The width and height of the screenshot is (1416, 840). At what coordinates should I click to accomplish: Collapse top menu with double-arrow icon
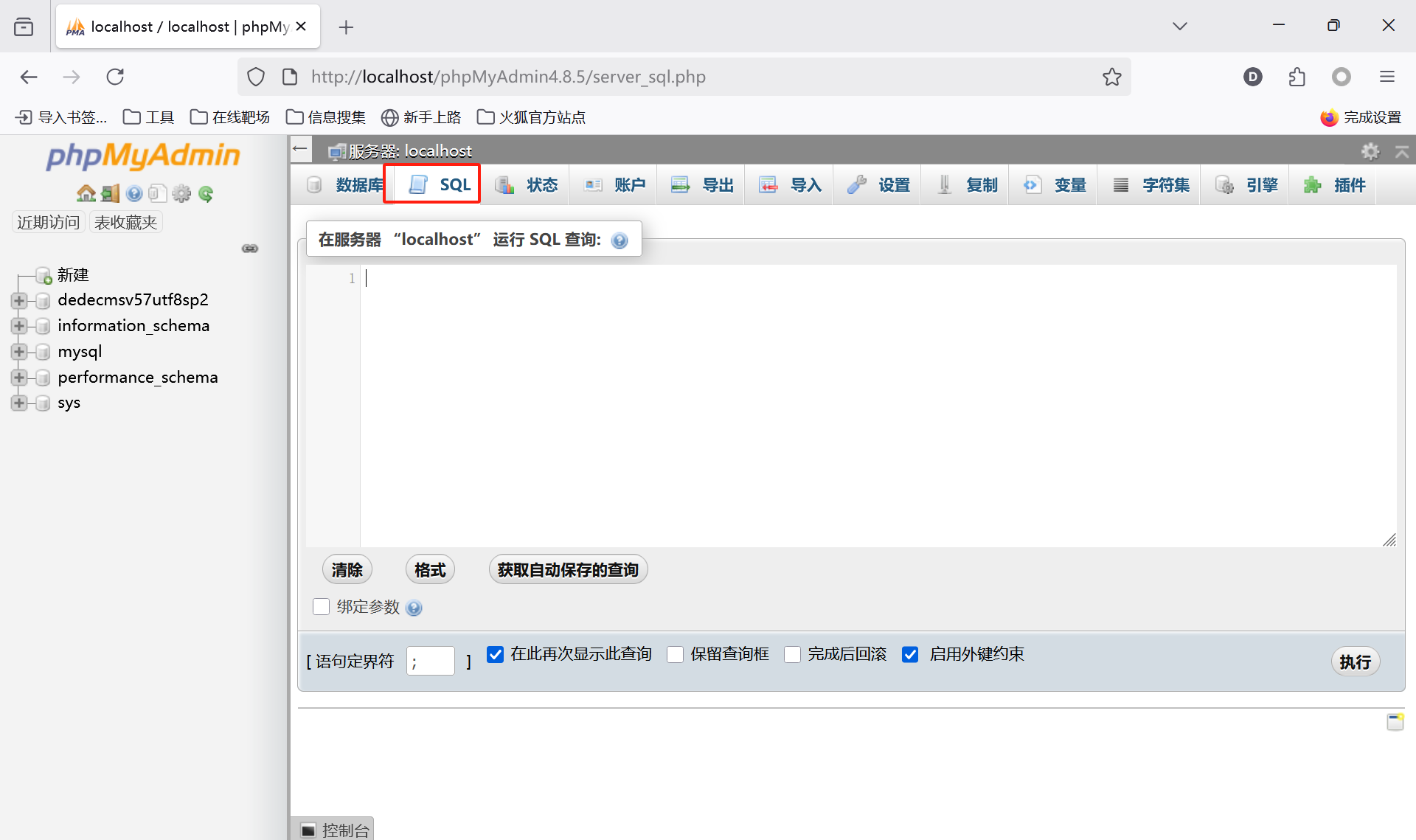pyautogui.click(x=1402, y=151)
